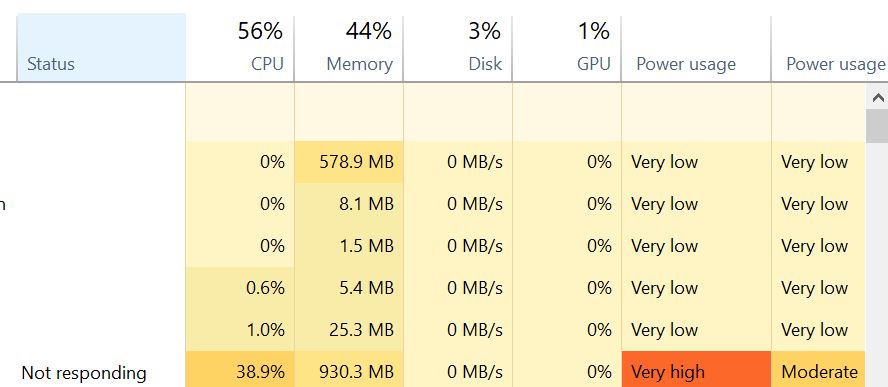
Task: Sort by the CPU column header
Action: [240, 48]
